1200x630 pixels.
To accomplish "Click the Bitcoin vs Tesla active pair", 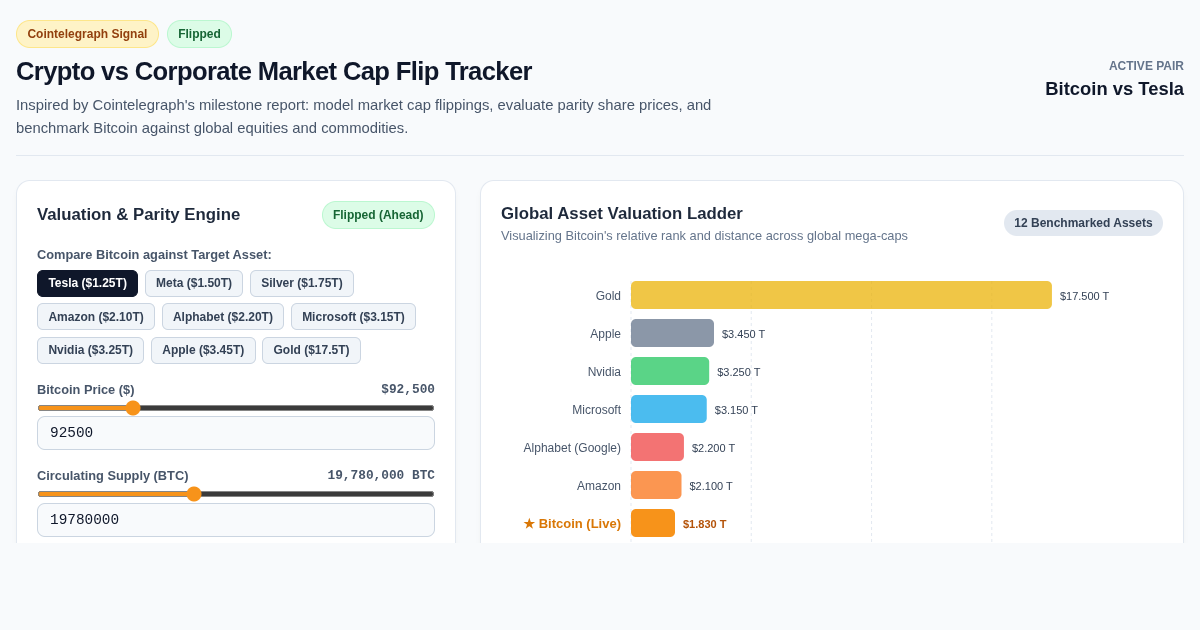I will (x=1114, y=89).
